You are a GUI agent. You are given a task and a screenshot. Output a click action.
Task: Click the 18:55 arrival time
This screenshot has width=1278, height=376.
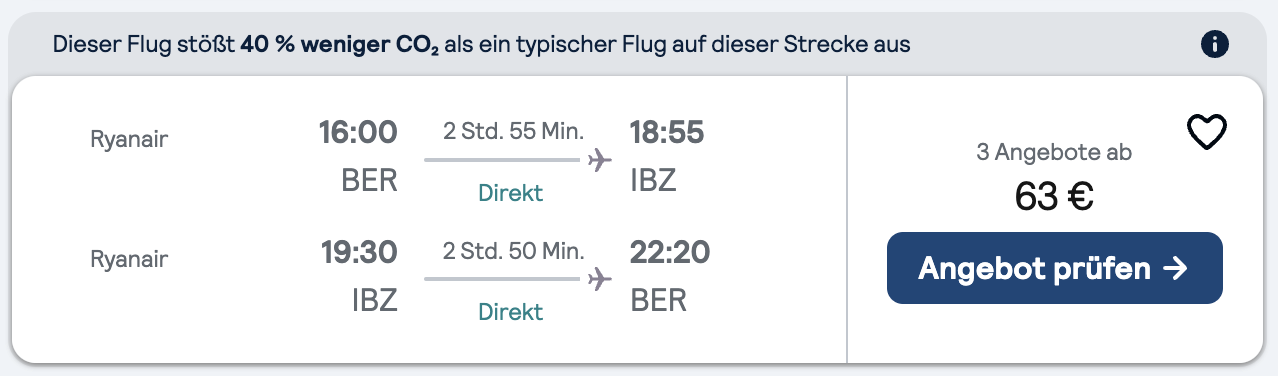pyautogui.click(x=667, y=132)
